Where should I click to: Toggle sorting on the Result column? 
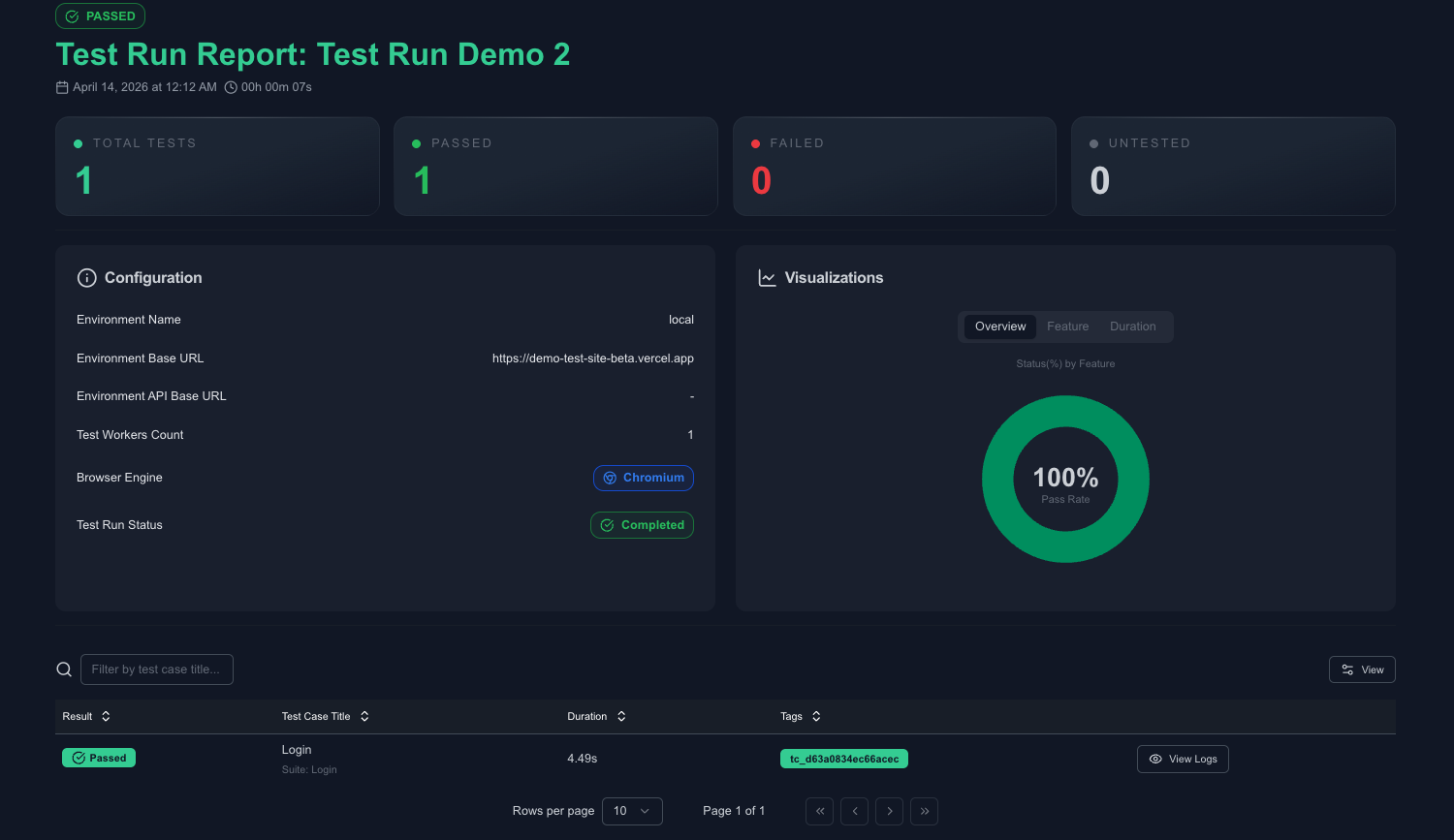click(106, 716)
